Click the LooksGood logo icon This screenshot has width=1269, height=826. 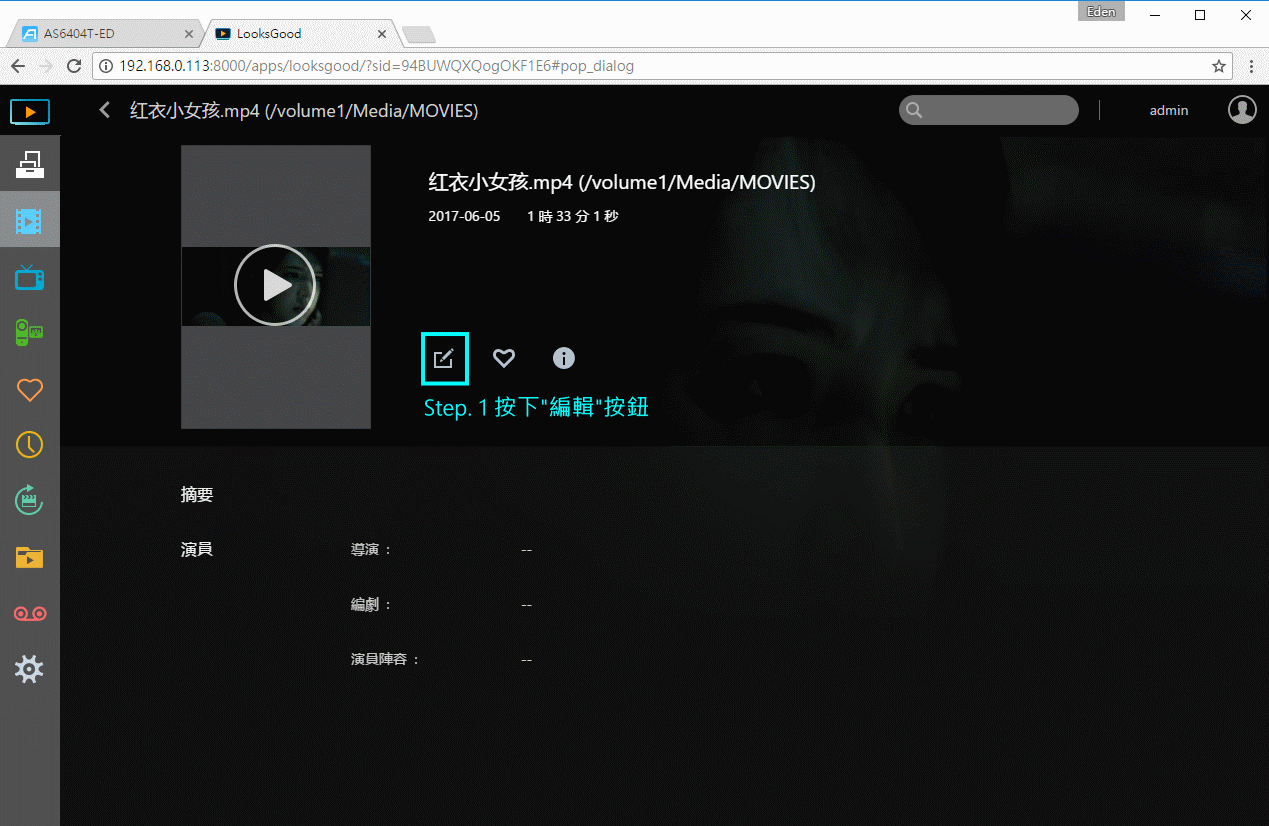pos(30,111)
